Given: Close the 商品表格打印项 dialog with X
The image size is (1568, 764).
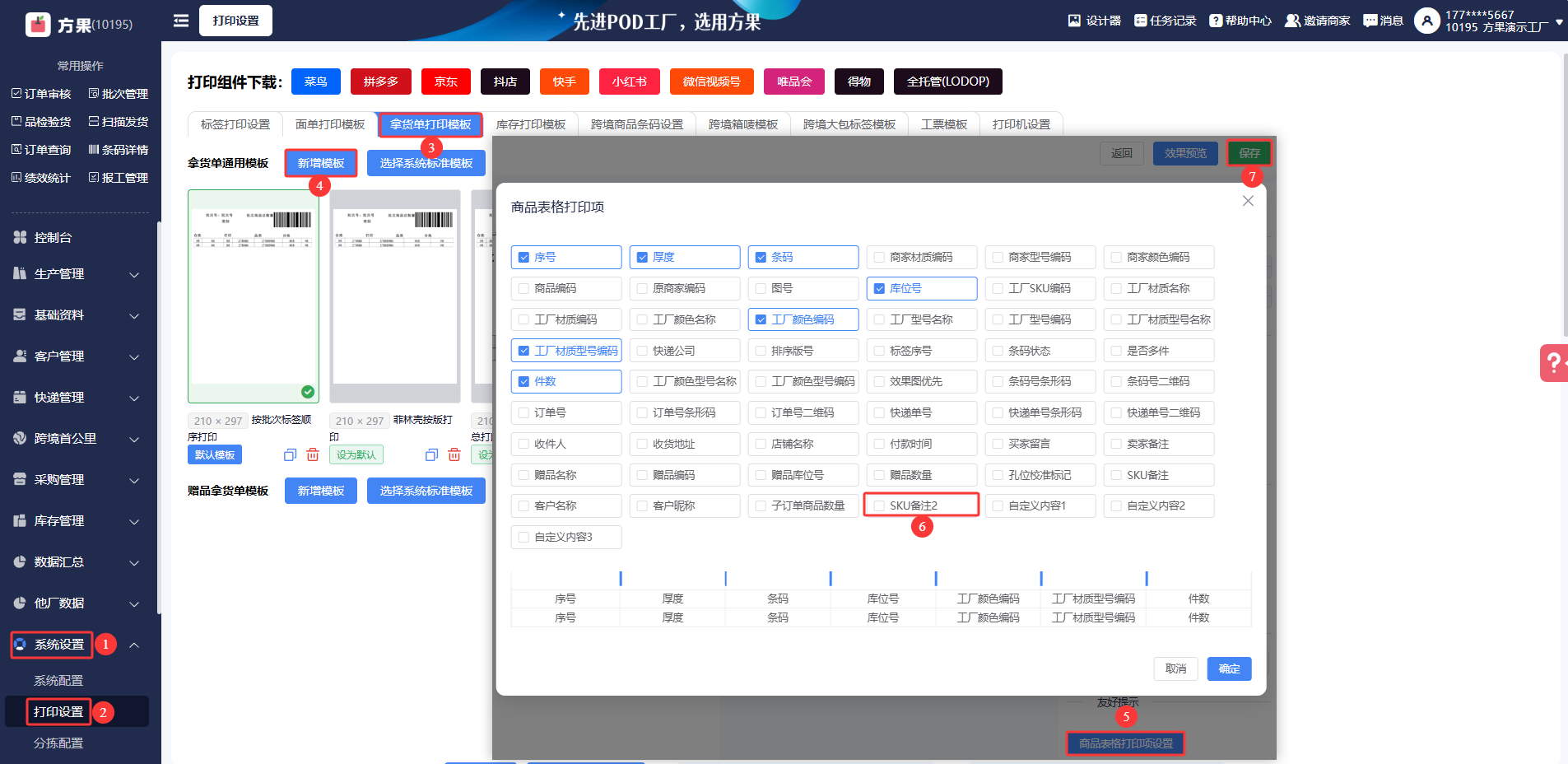Looking at the screenshot, I should [1248, 201].
